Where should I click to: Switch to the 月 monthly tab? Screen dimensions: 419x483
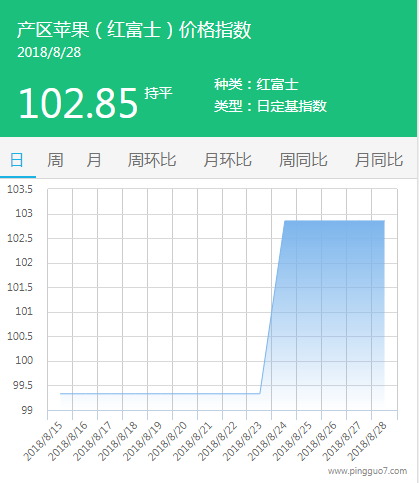pyautogui.click(x=94, y=160)
